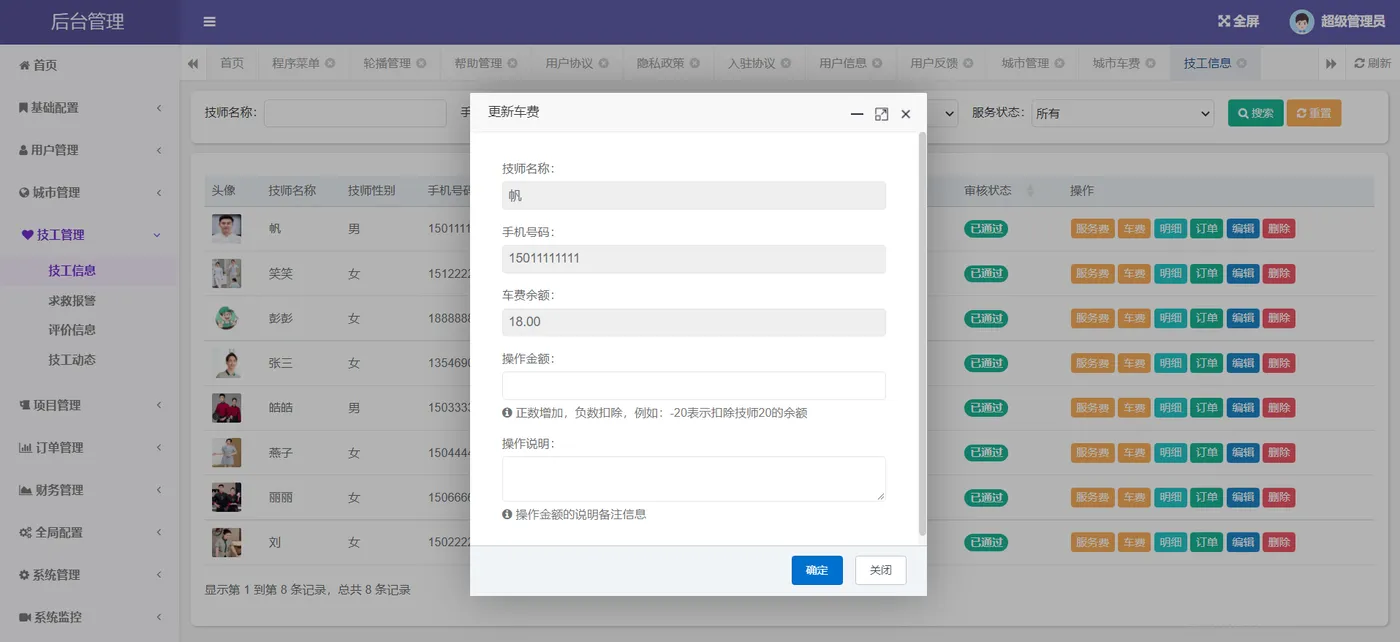Click the orange 车费 button on the first row

tap(1133, 228)
